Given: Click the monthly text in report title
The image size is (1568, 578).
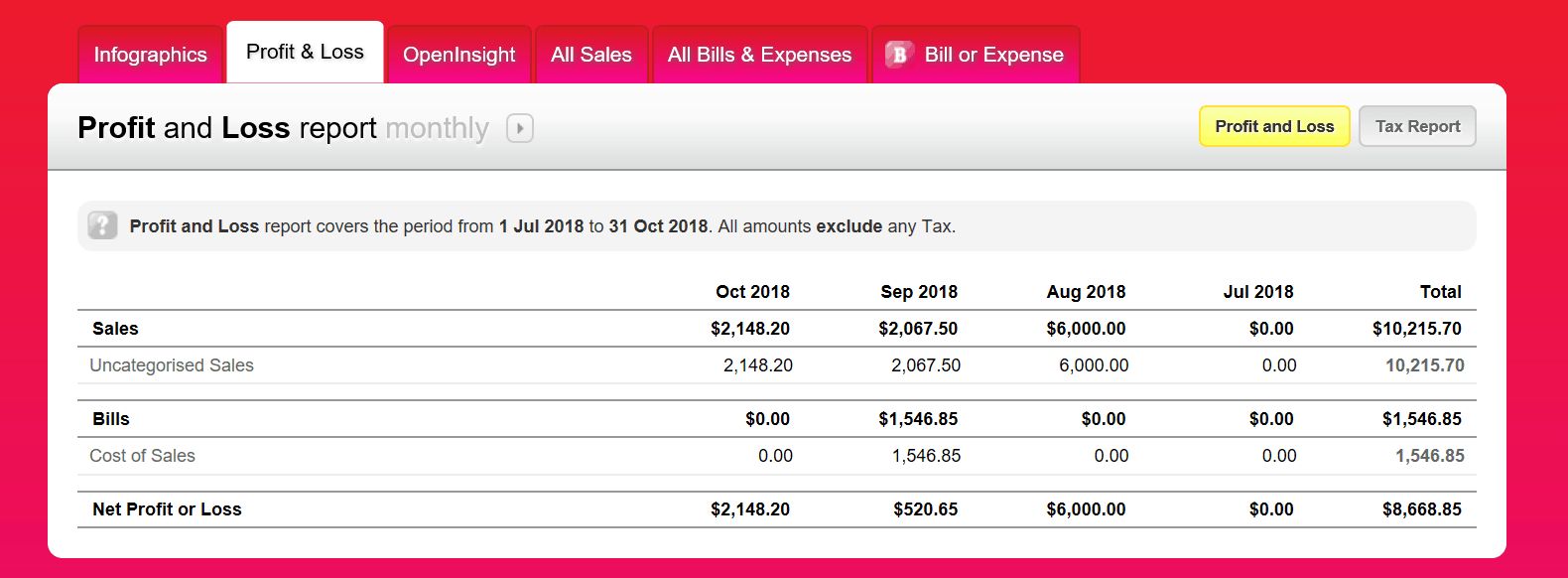Looking at the screenshot, I should click(x=437, y=128).
